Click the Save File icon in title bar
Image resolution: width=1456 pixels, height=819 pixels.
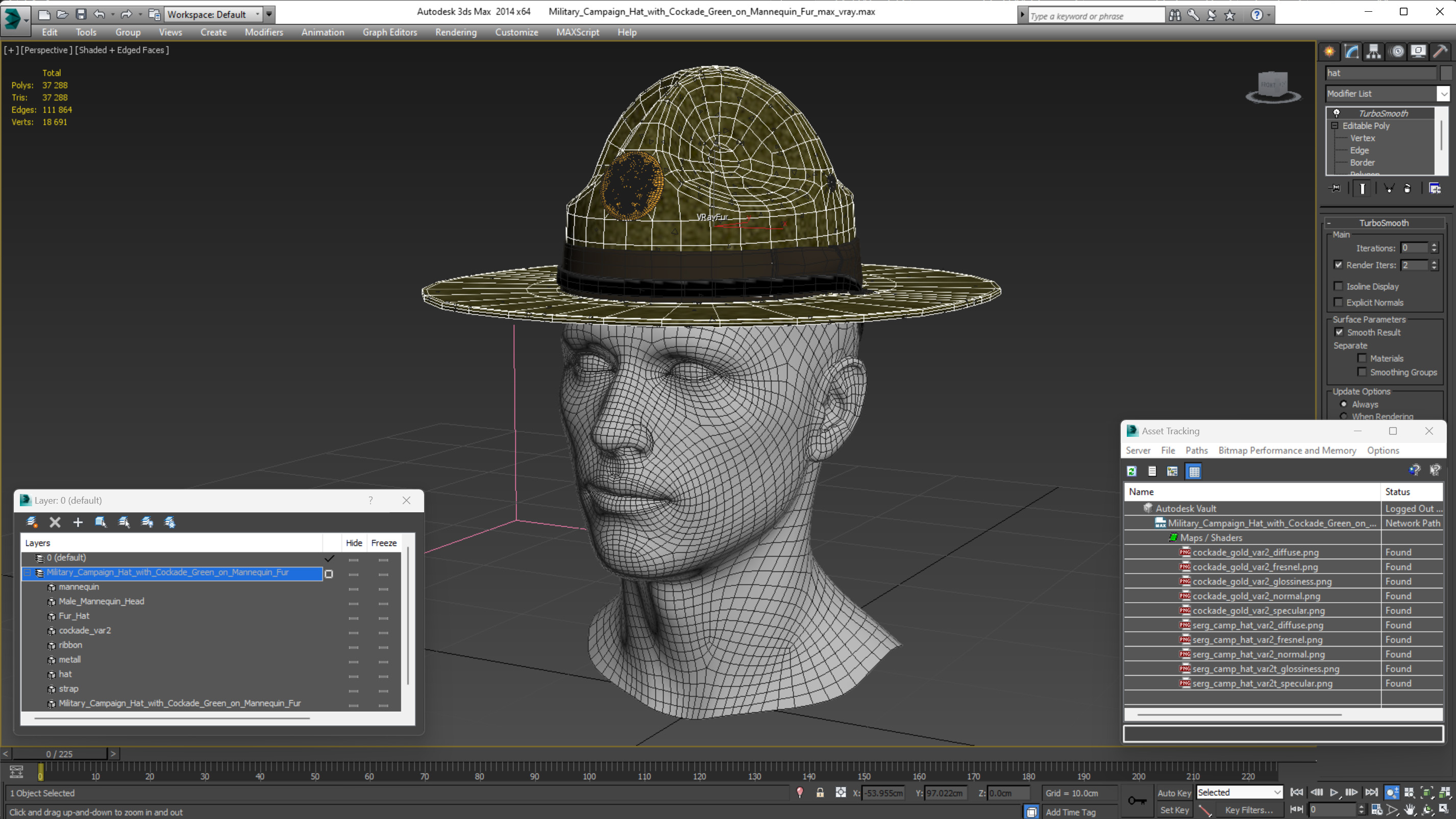click(x=81, y=14)
